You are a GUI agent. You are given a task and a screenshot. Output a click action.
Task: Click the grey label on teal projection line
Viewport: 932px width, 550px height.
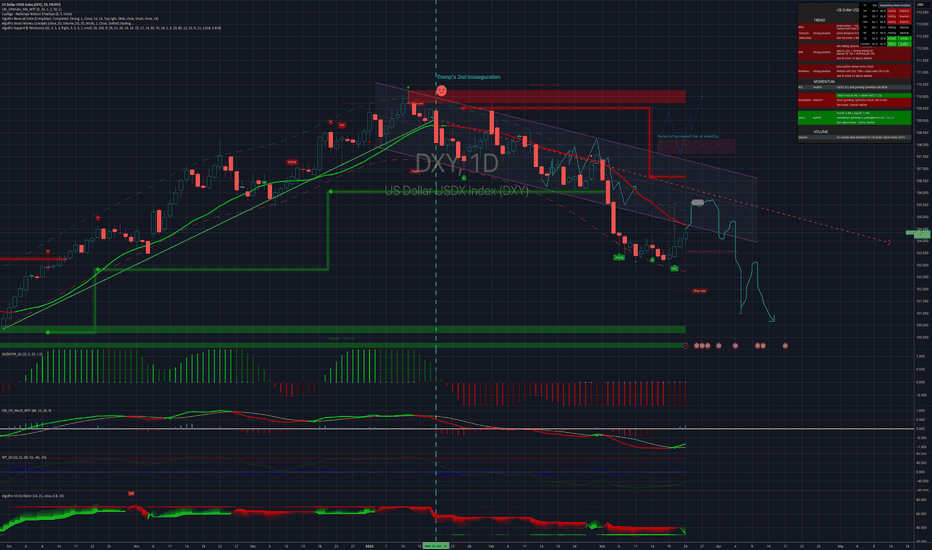(x=697, y=203)
